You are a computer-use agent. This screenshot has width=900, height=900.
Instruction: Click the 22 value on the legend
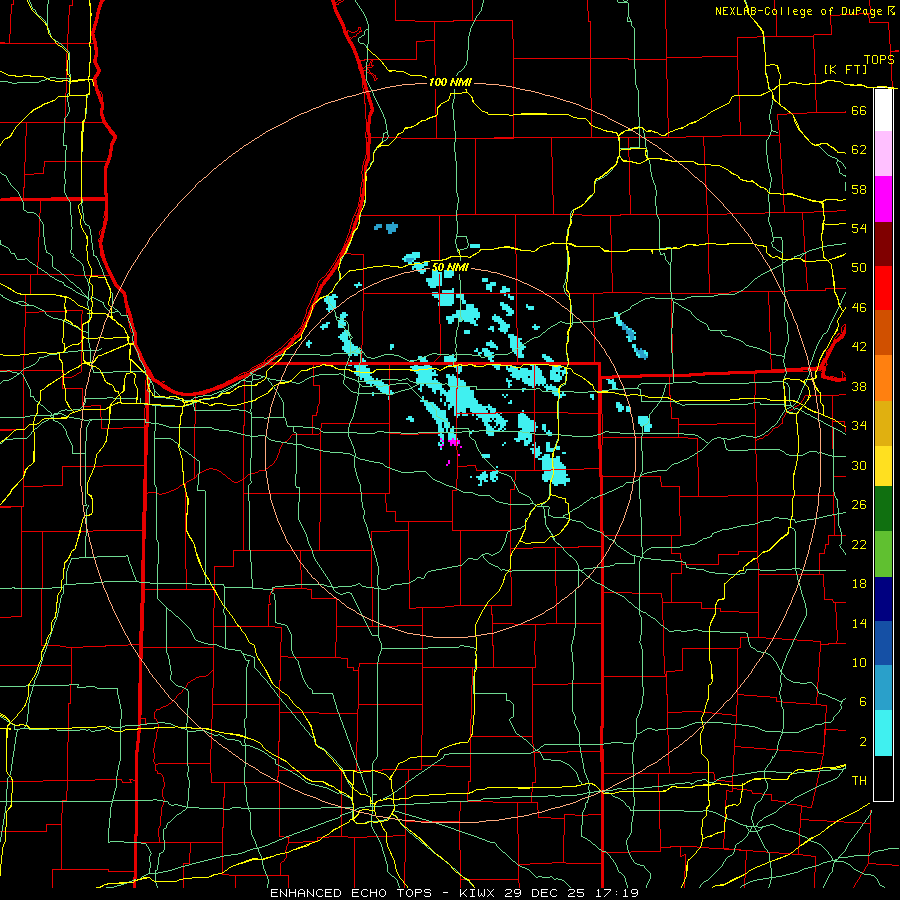tap(859, 544)
